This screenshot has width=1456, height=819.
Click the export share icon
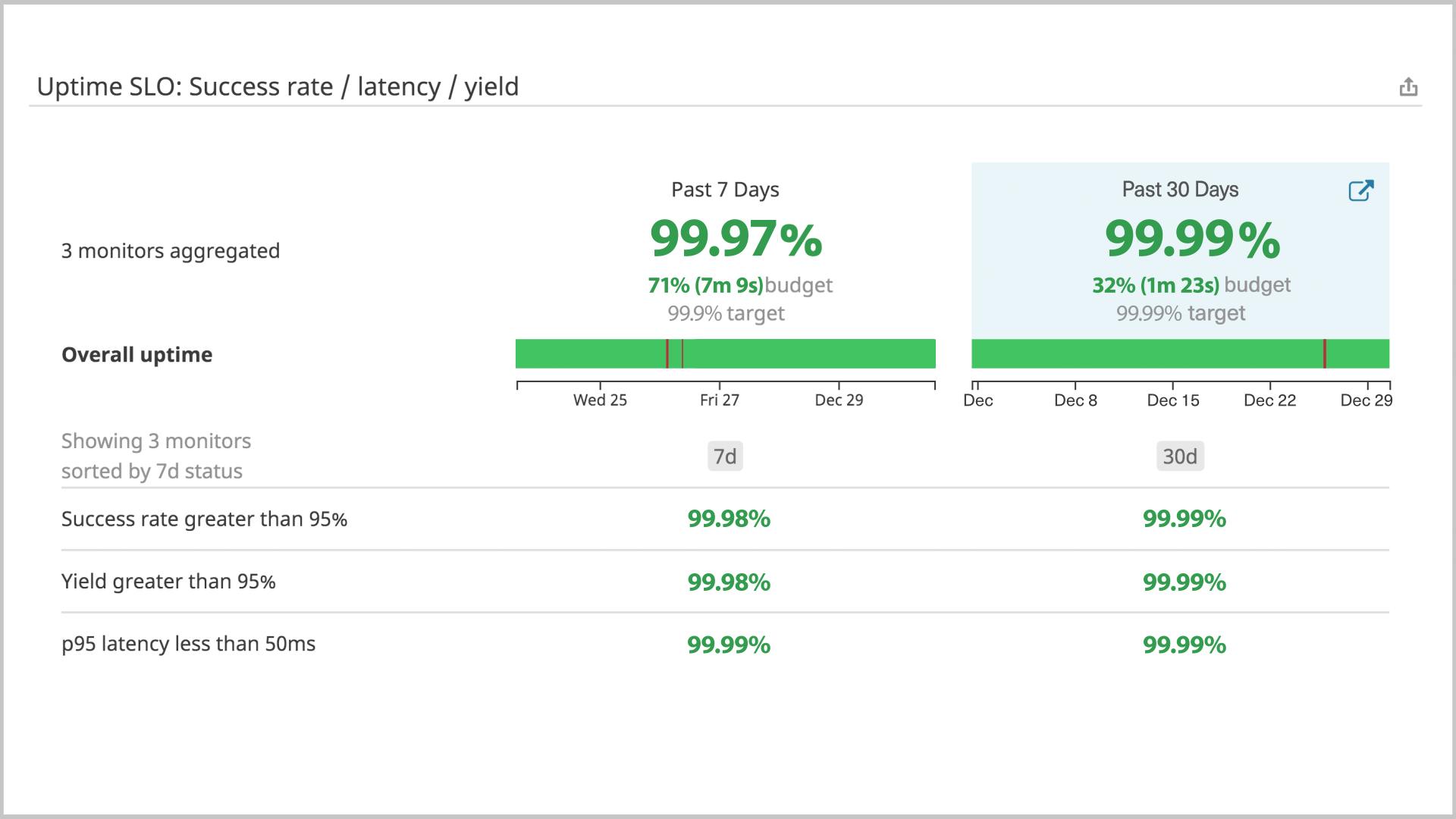[x=1408, y=87]
